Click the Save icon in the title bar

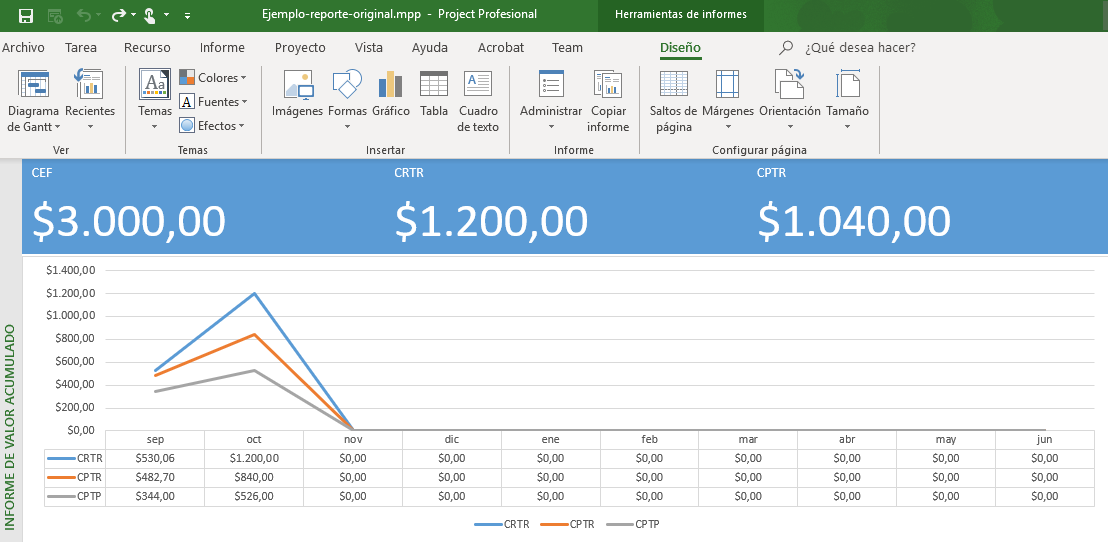pos(25,15)
